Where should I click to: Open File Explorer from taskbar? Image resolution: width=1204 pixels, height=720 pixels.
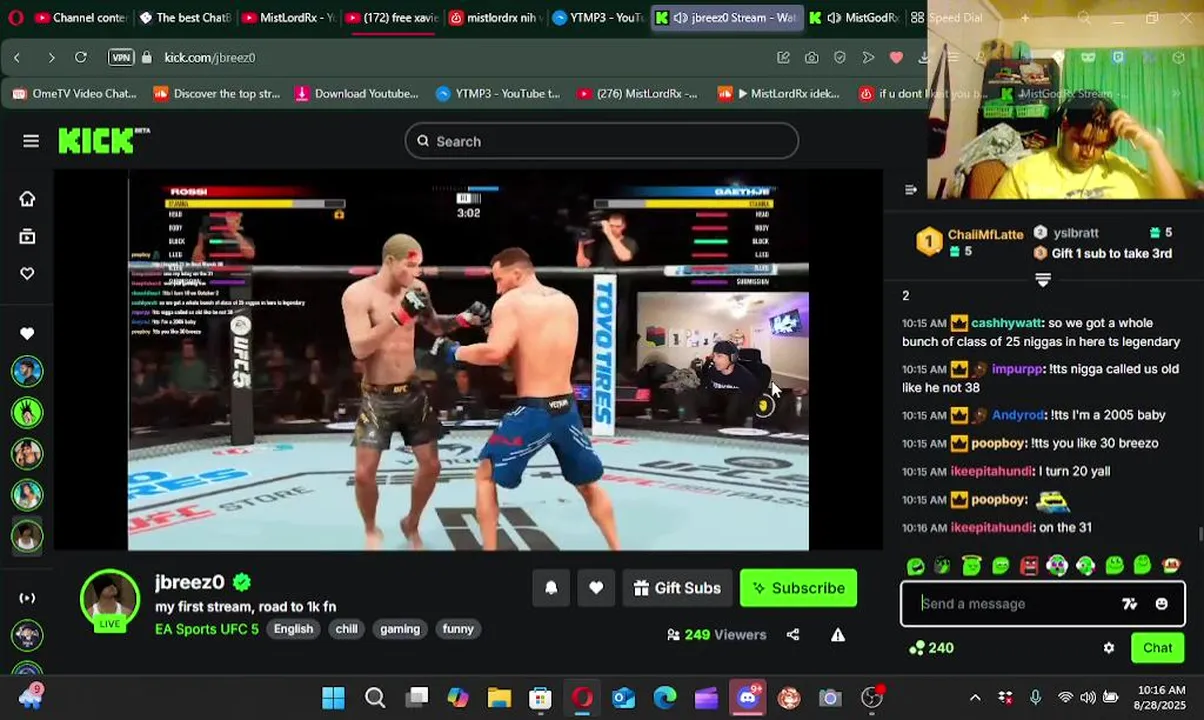499,698
